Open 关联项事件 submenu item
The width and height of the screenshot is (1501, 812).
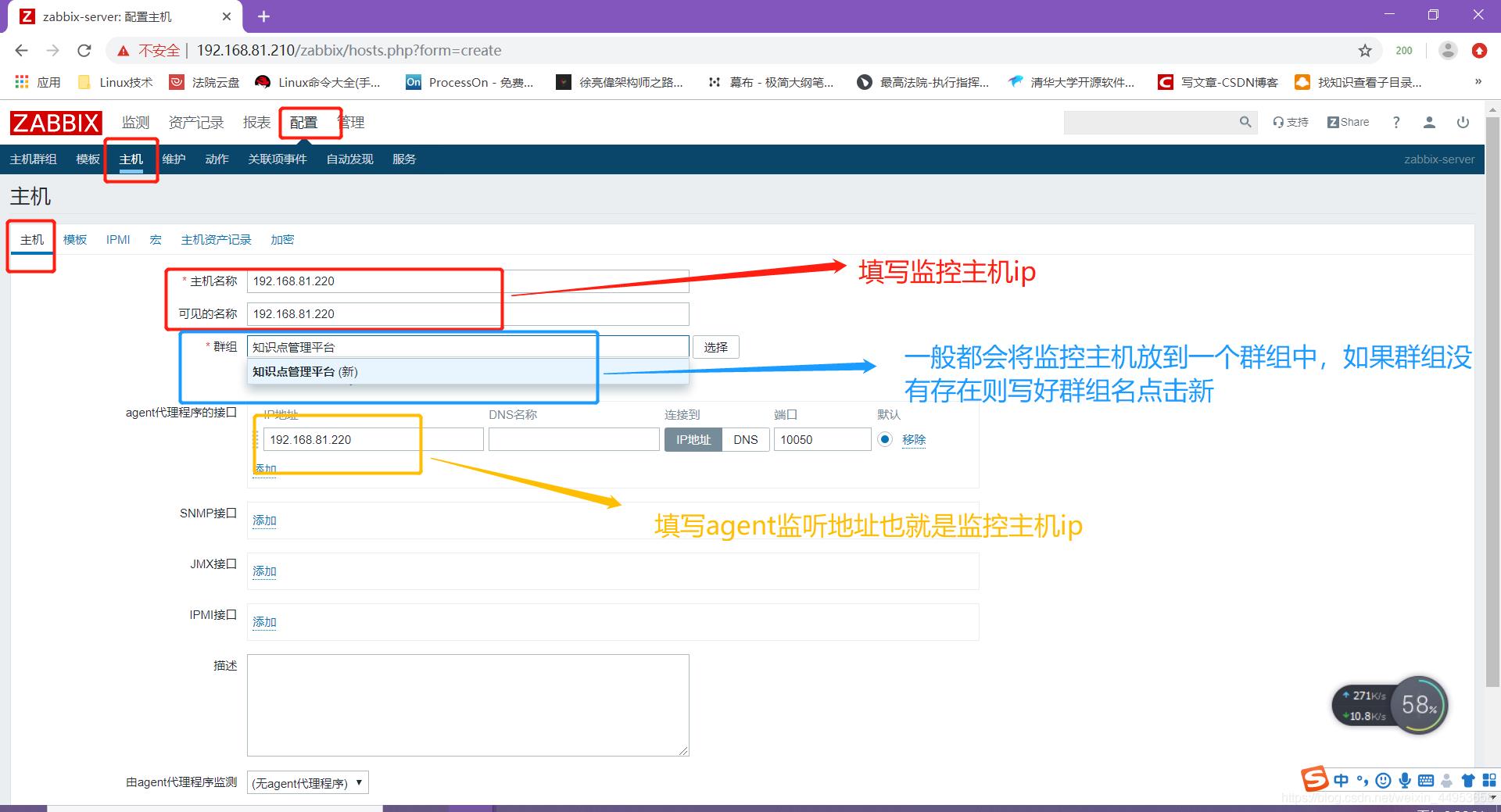pos(278,159)
